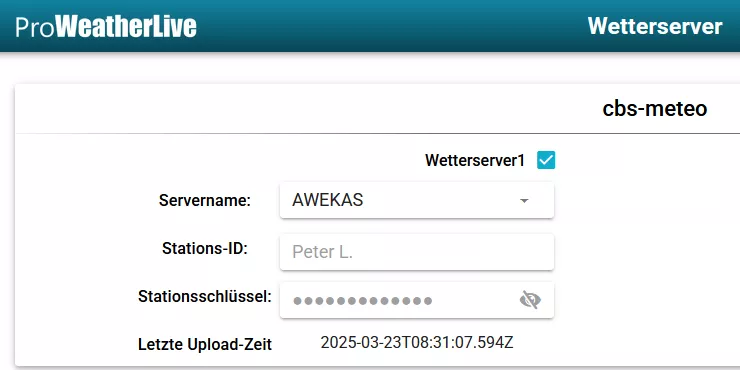Click the masked password dots

(362, 301)
